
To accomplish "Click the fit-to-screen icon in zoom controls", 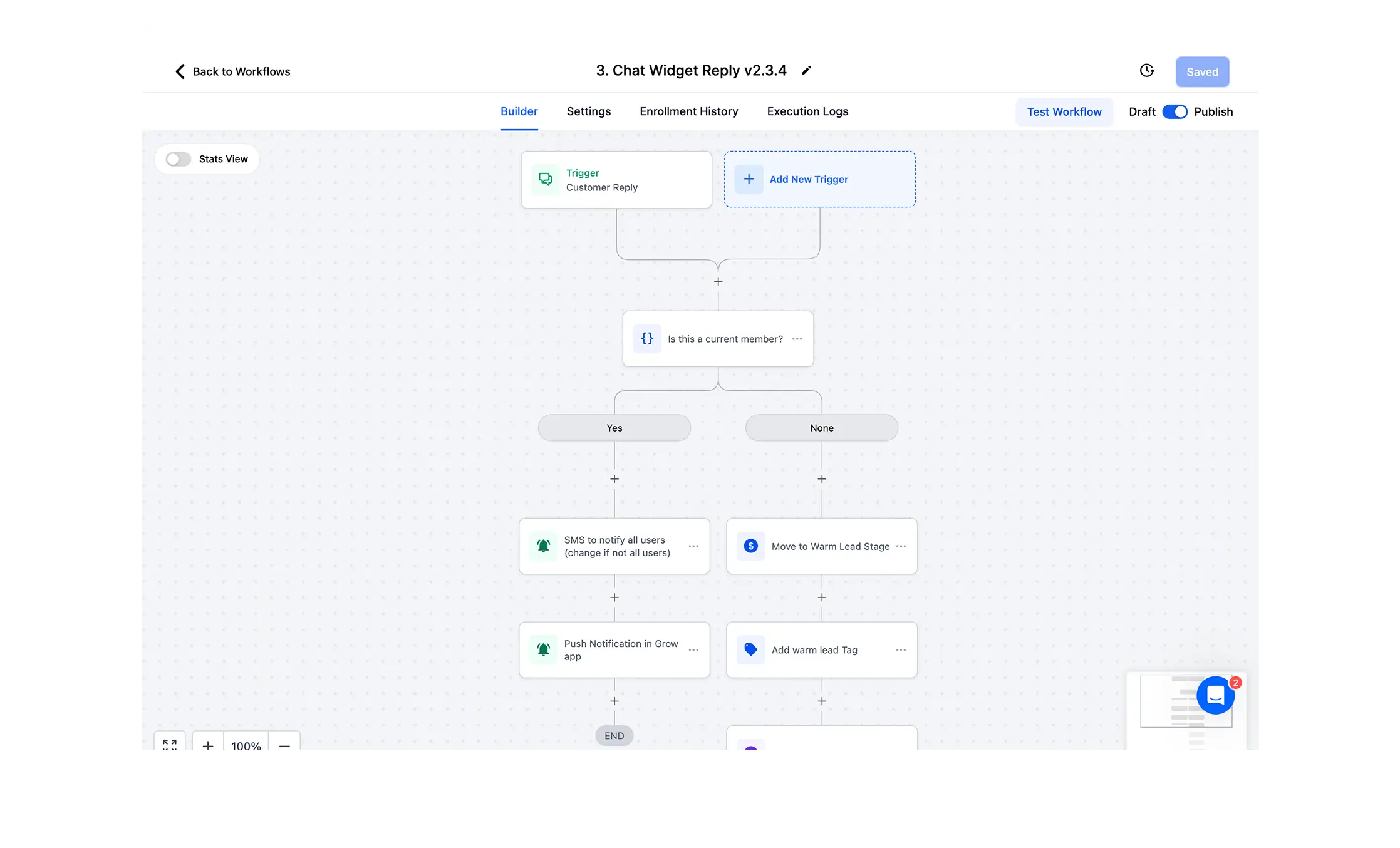I will click(x=169, y=745).
